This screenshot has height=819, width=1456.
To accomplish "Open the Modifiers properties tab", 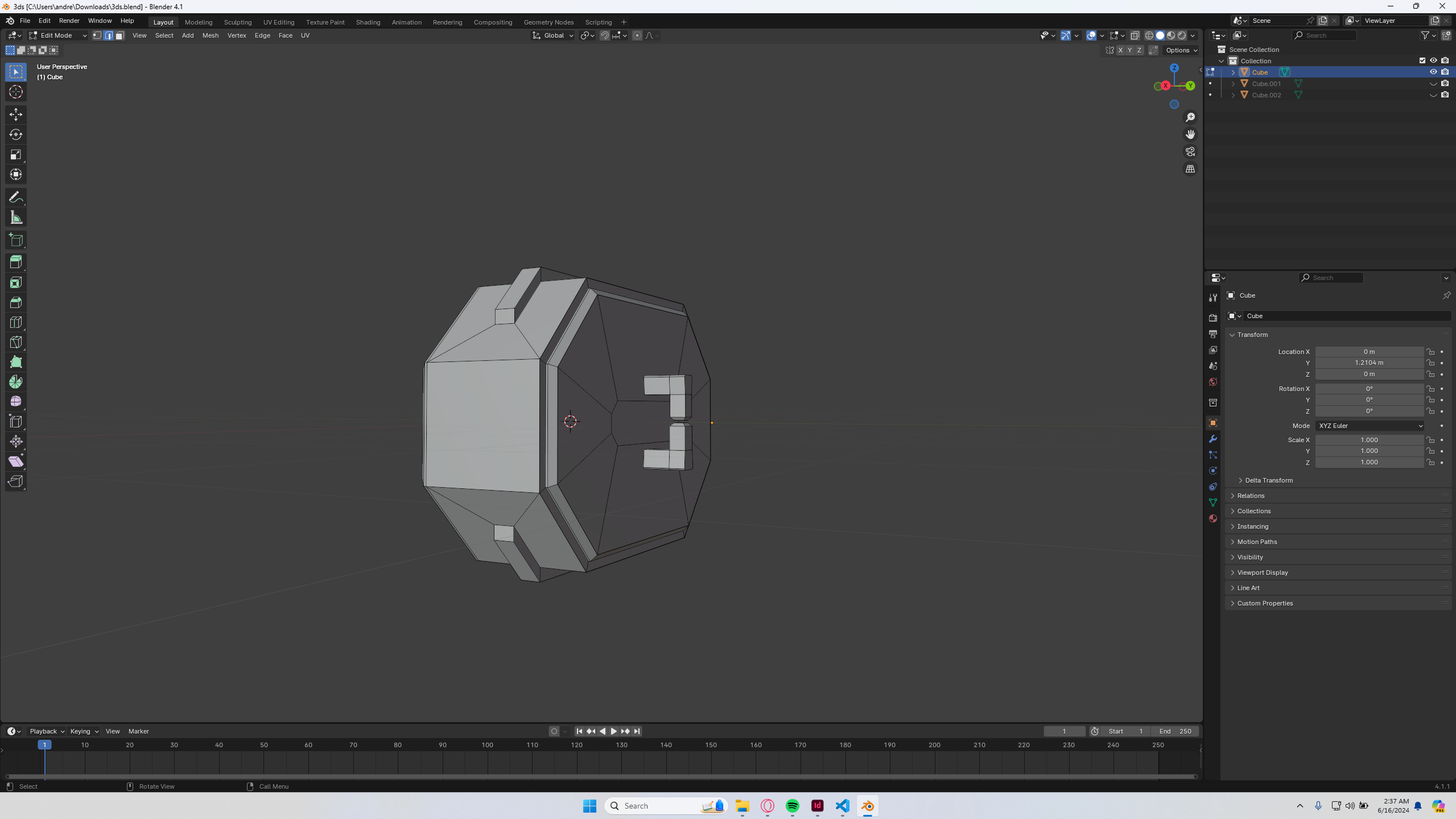I will [1213, 439].
